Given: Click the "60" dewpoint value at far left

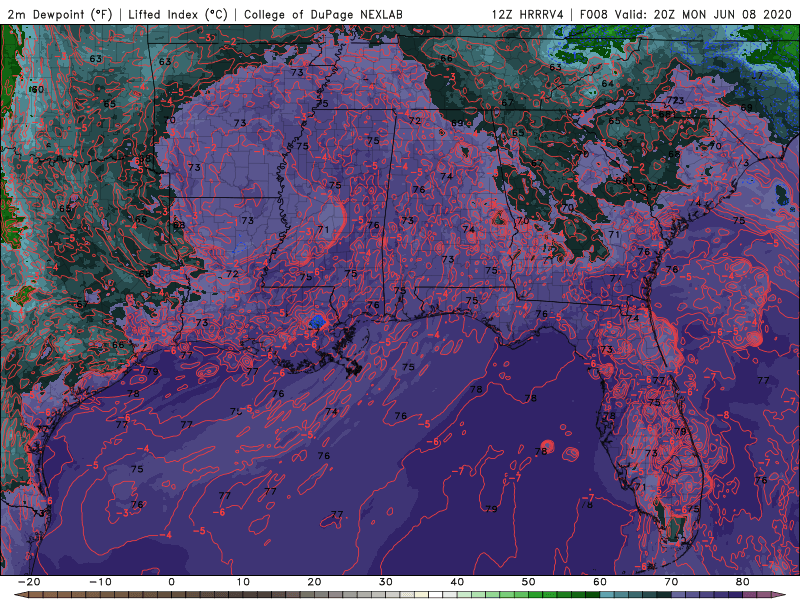Looking at the screenshot, I should click(x=37, y=89).
